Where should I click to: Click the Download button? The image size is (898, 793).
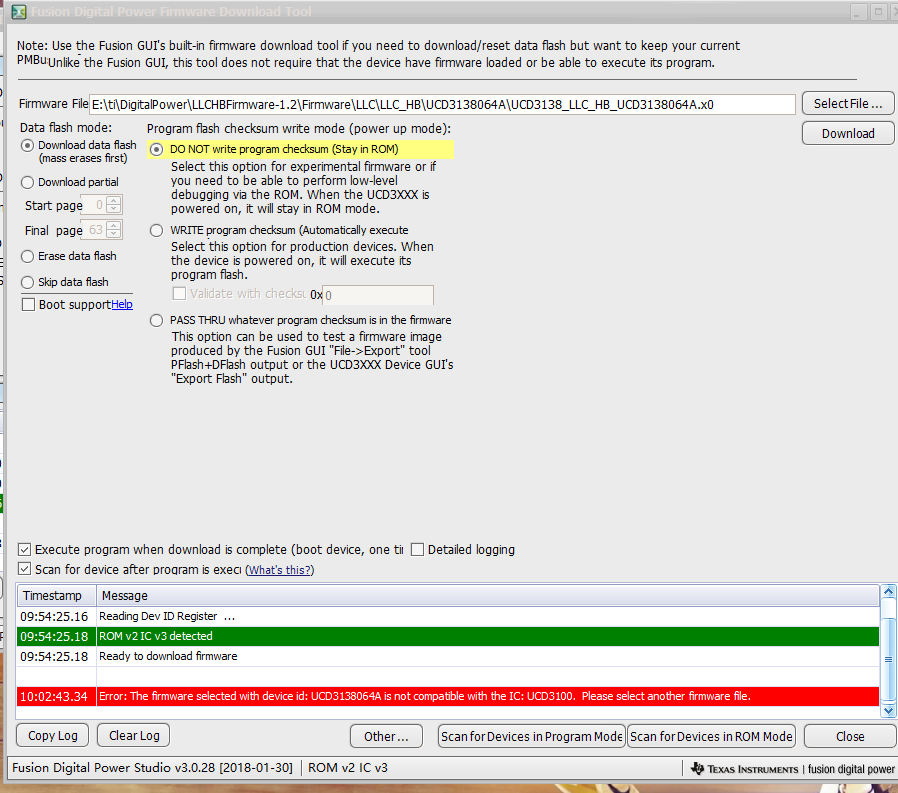[848, 133]
